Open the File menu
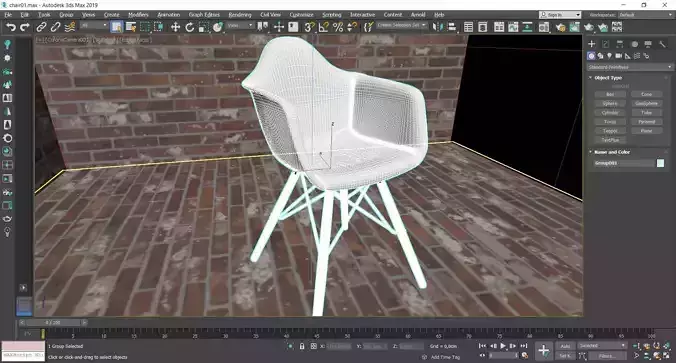676x363 pixels. point(8,15)
